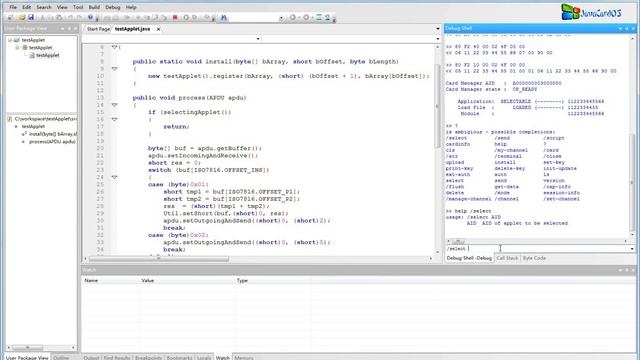Image resolution: width=640 pixels, height=360 pixels.
Task: Select the testApplet class file in tree
Action: point(47,56)
